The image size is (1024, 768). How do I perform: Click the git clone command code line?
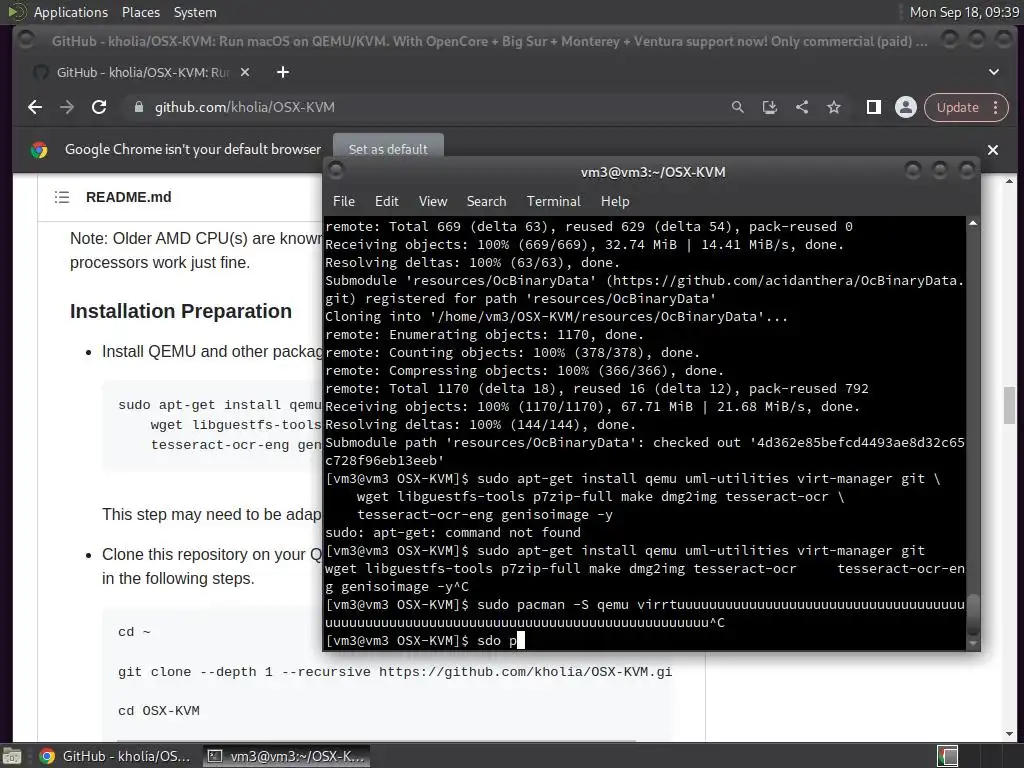pos(395,671)
